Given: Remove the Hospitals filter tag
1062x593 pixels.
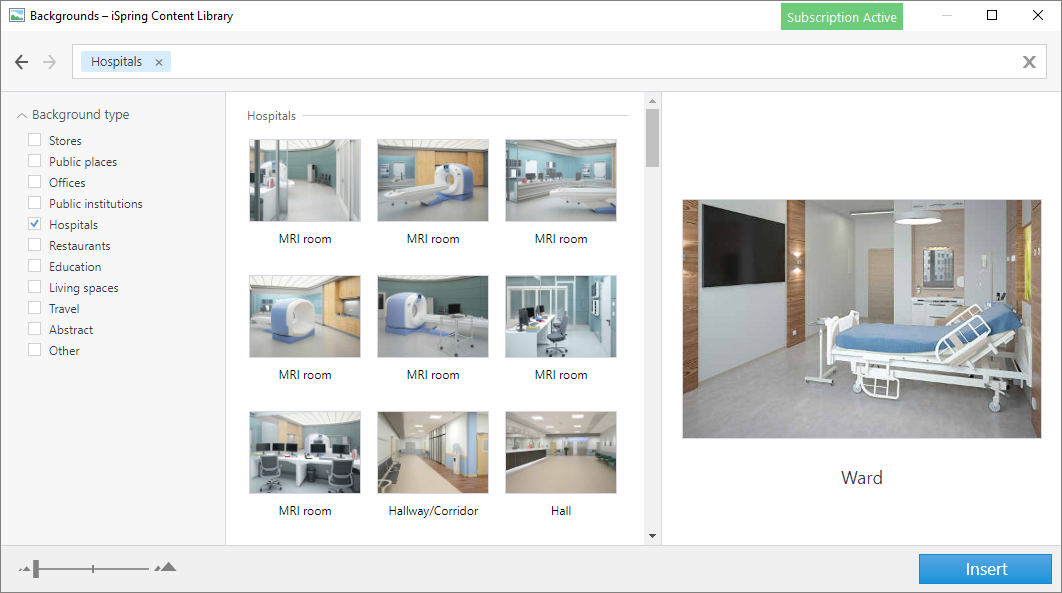Looking at the screenshot, I should pos(159,62).
